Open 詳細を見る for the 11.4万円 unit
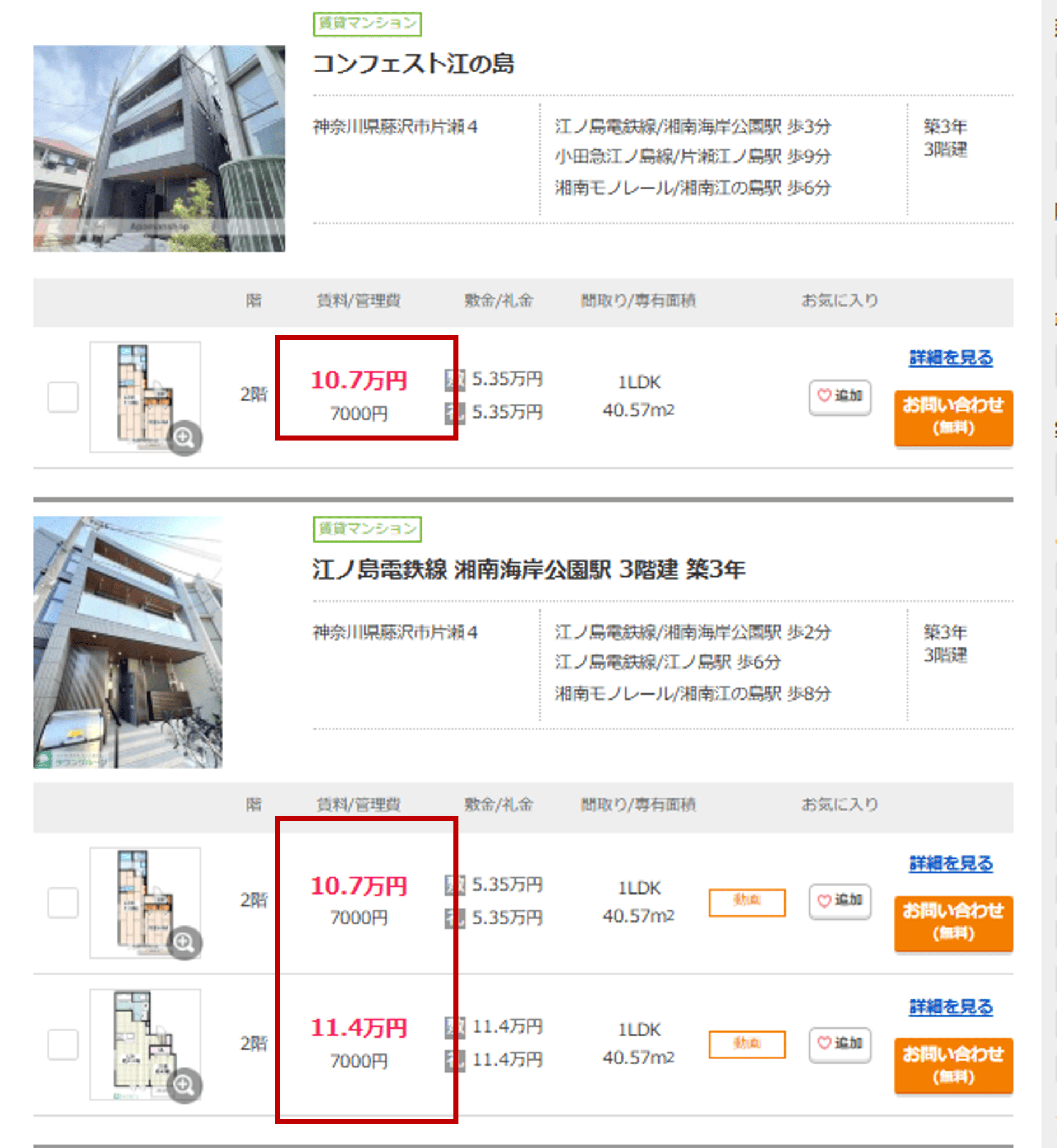 pos(950,1007)
